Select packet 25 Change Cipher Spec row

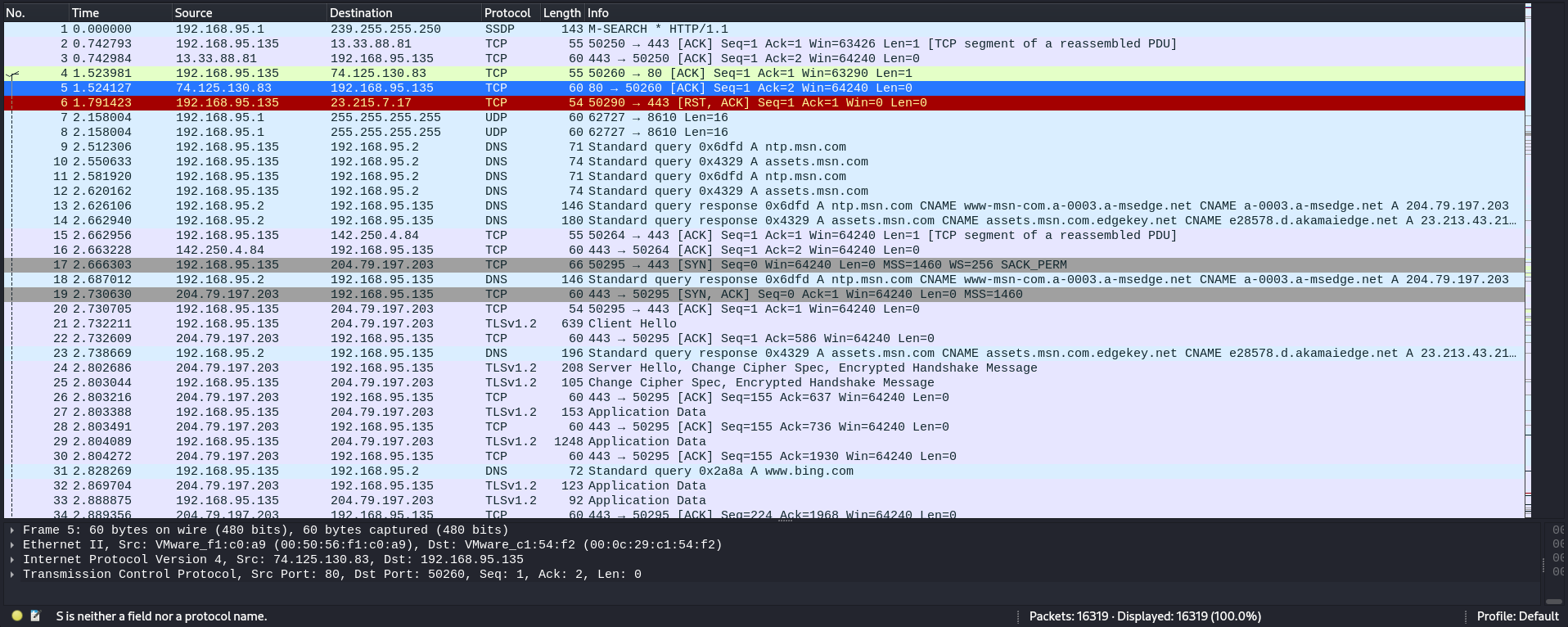[764, 382]
